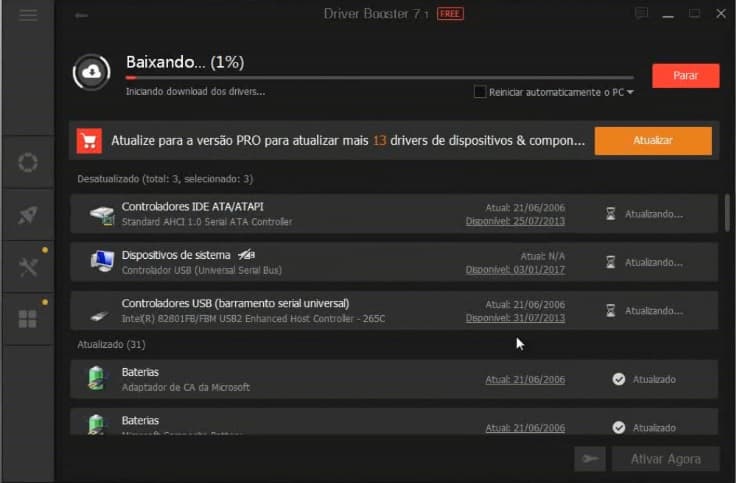
Task: Open the hamburger menu in the sidebar
Action: [x=28, y=15]
